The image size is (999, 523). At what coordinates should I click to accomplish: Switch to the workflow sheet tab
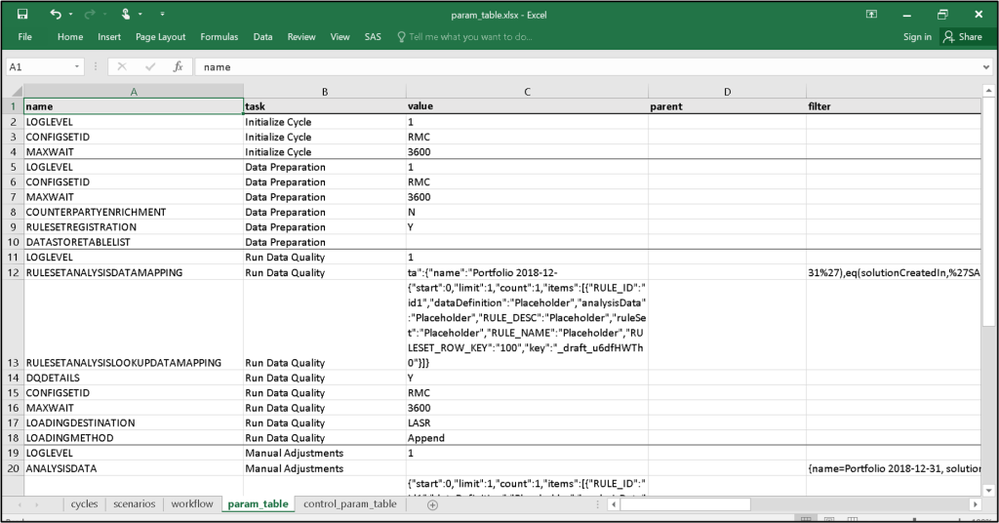point(192,505)
